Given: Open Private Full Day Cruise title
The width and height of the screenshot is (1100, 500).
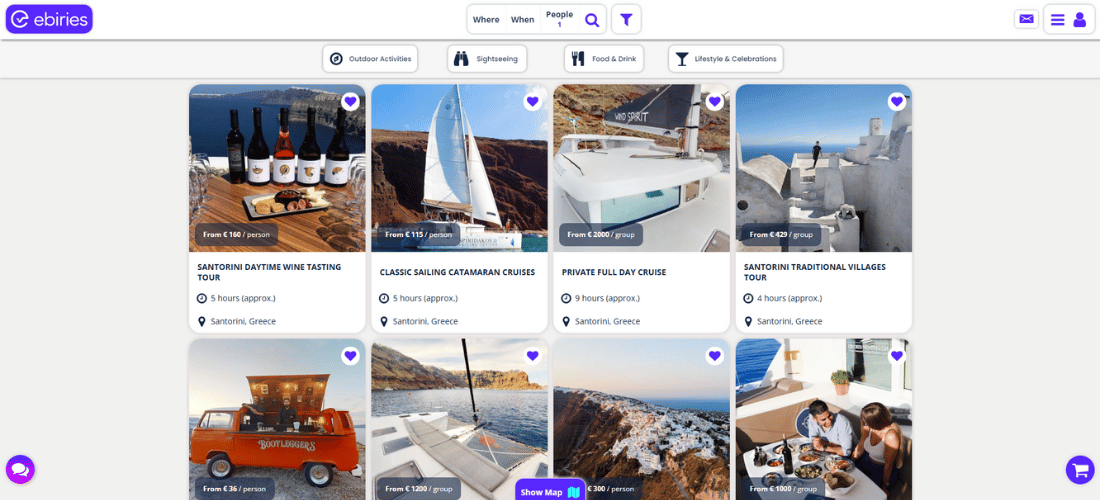Looking at the screenshot, I should click(x=614, y=272).
